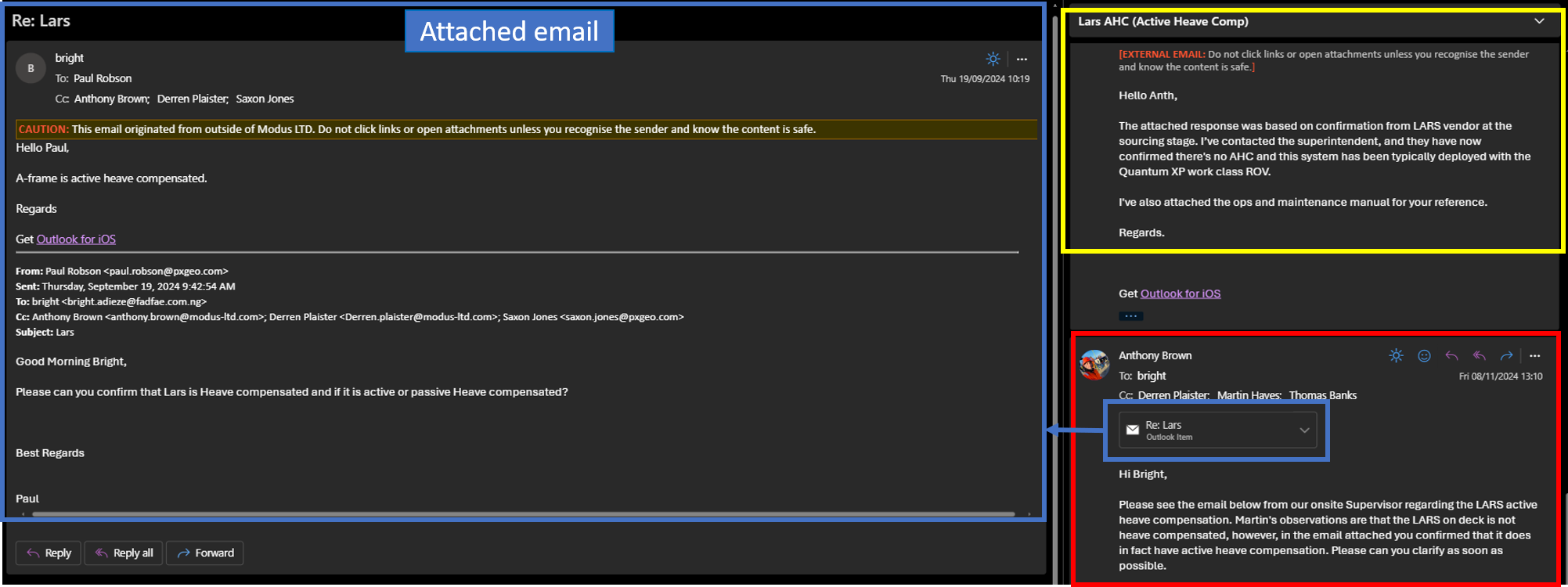1568x587 pixels.
Task: Open Outlook for iOS link in right pane
Action: coord(1180,293)
